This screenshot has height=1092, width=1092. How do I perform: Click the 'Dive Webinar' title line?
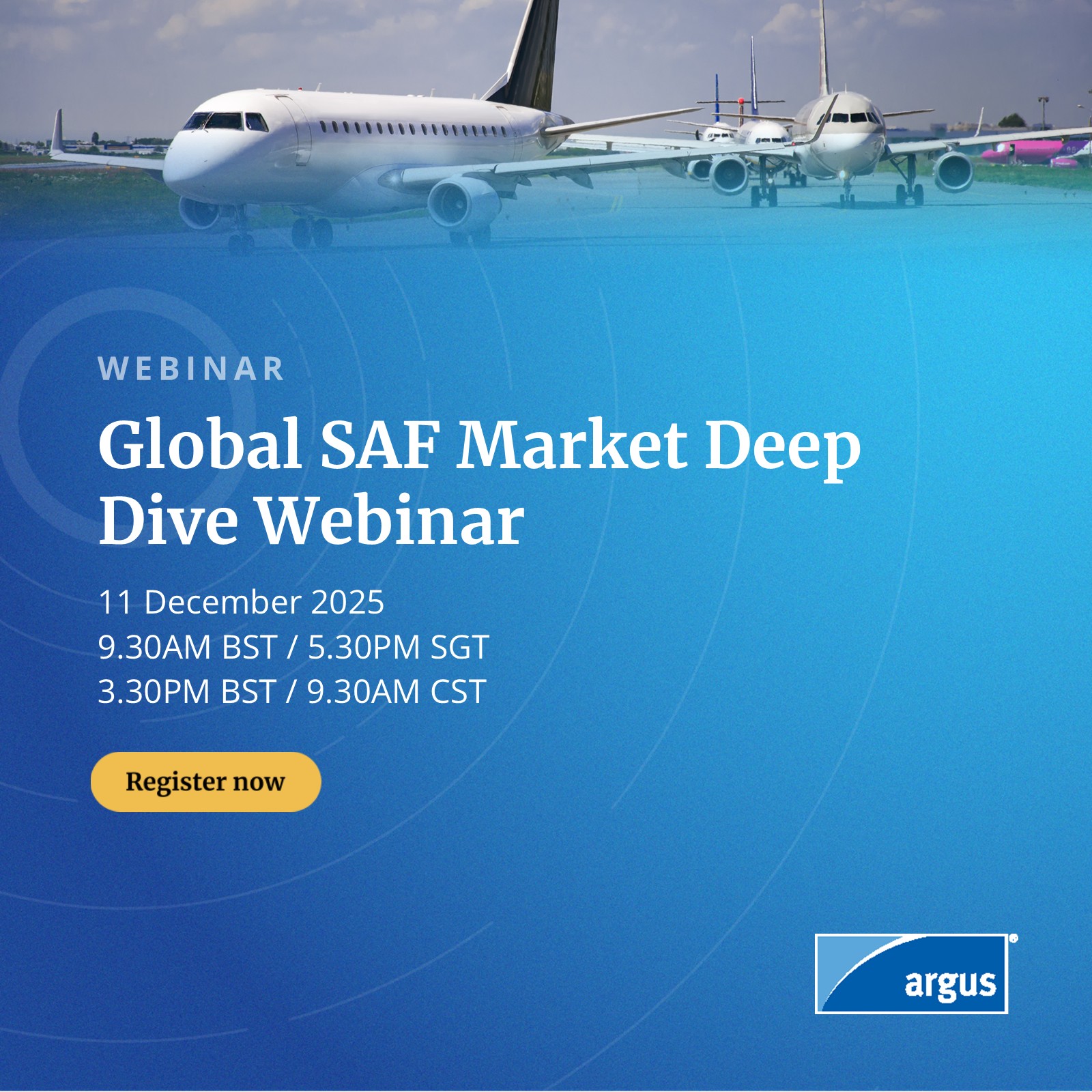(x=311, y=520)
